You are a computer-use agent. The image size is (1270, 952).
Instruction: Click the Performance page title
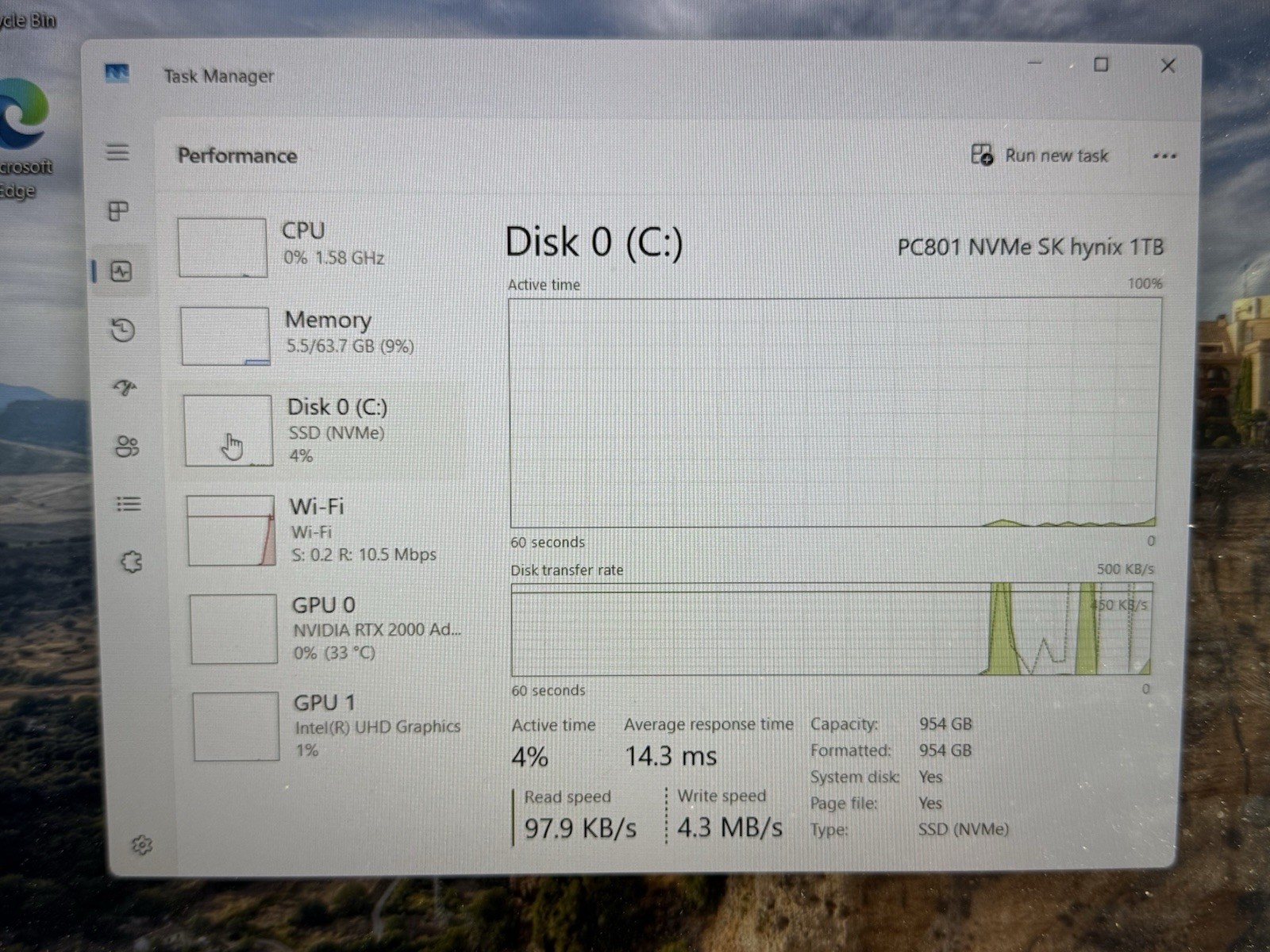(237, 155)
